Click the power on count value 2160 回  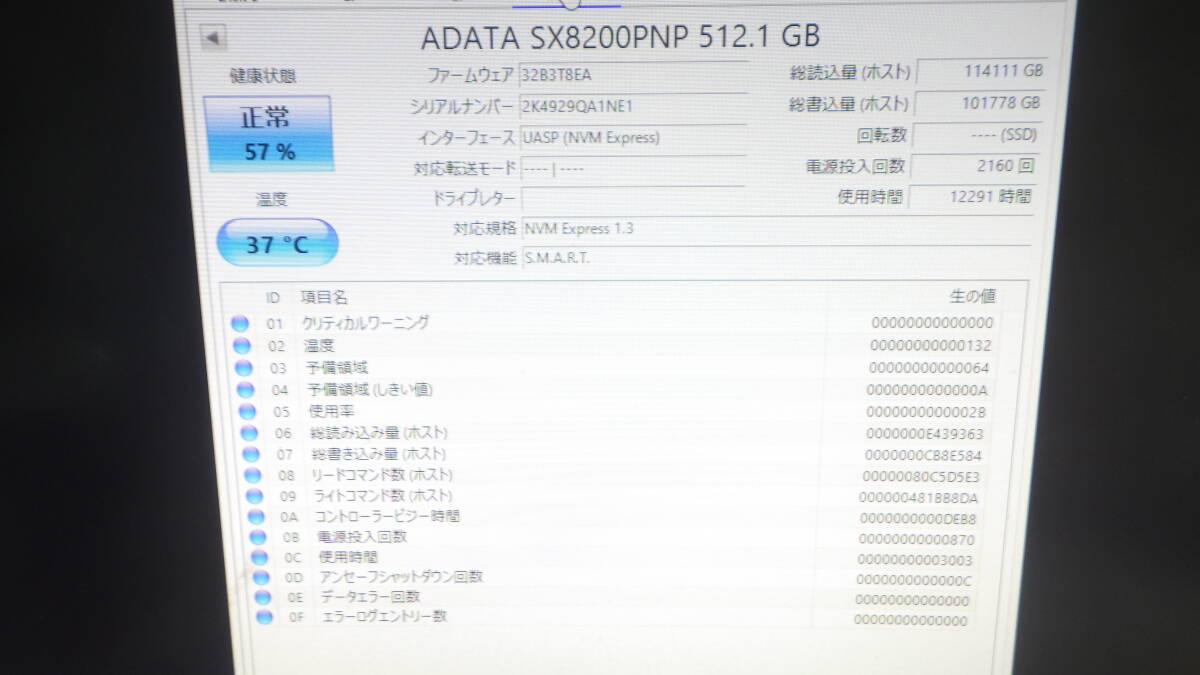coord(974,166)
